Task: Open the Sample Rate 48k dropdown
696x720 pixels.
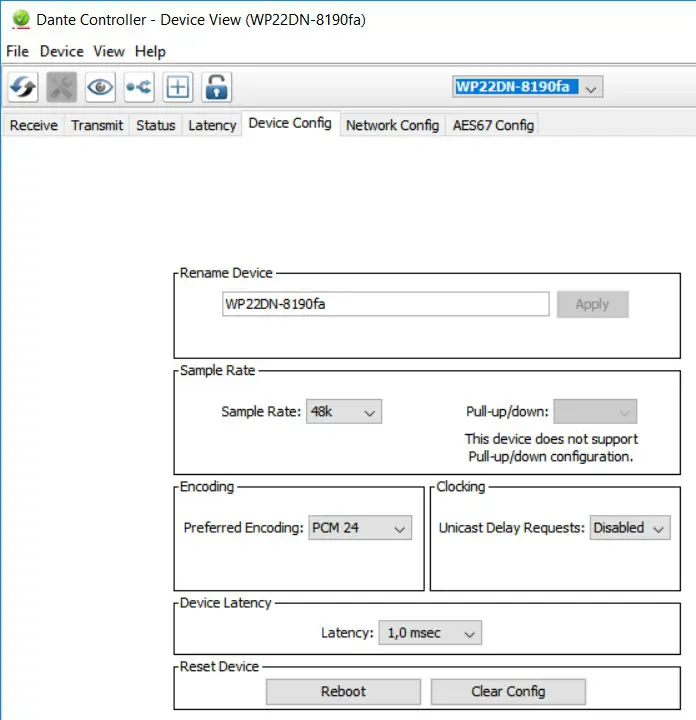Action: point(344,411)
